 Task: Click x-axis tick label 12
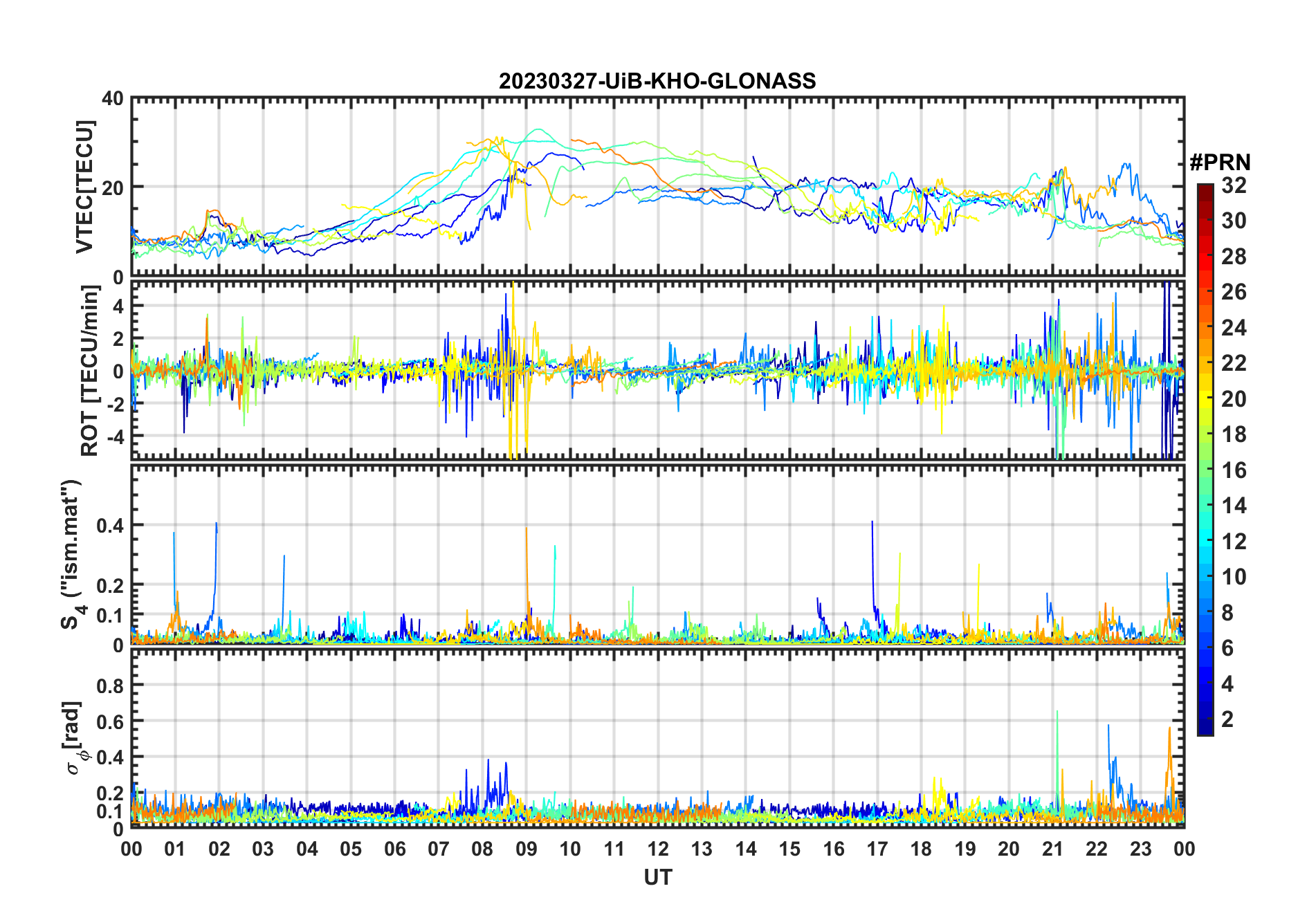658,849
